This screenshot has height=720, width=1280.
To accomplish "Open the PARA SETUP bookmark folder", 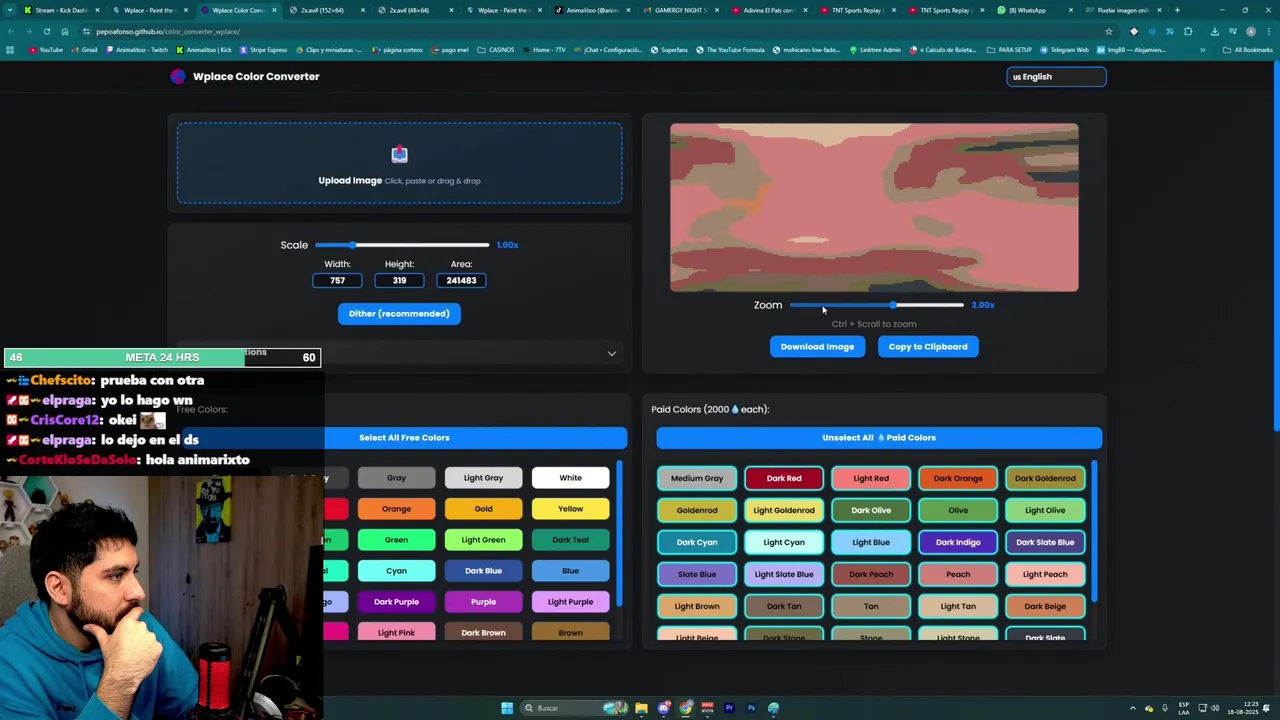I will click(x=1010, y=49).
